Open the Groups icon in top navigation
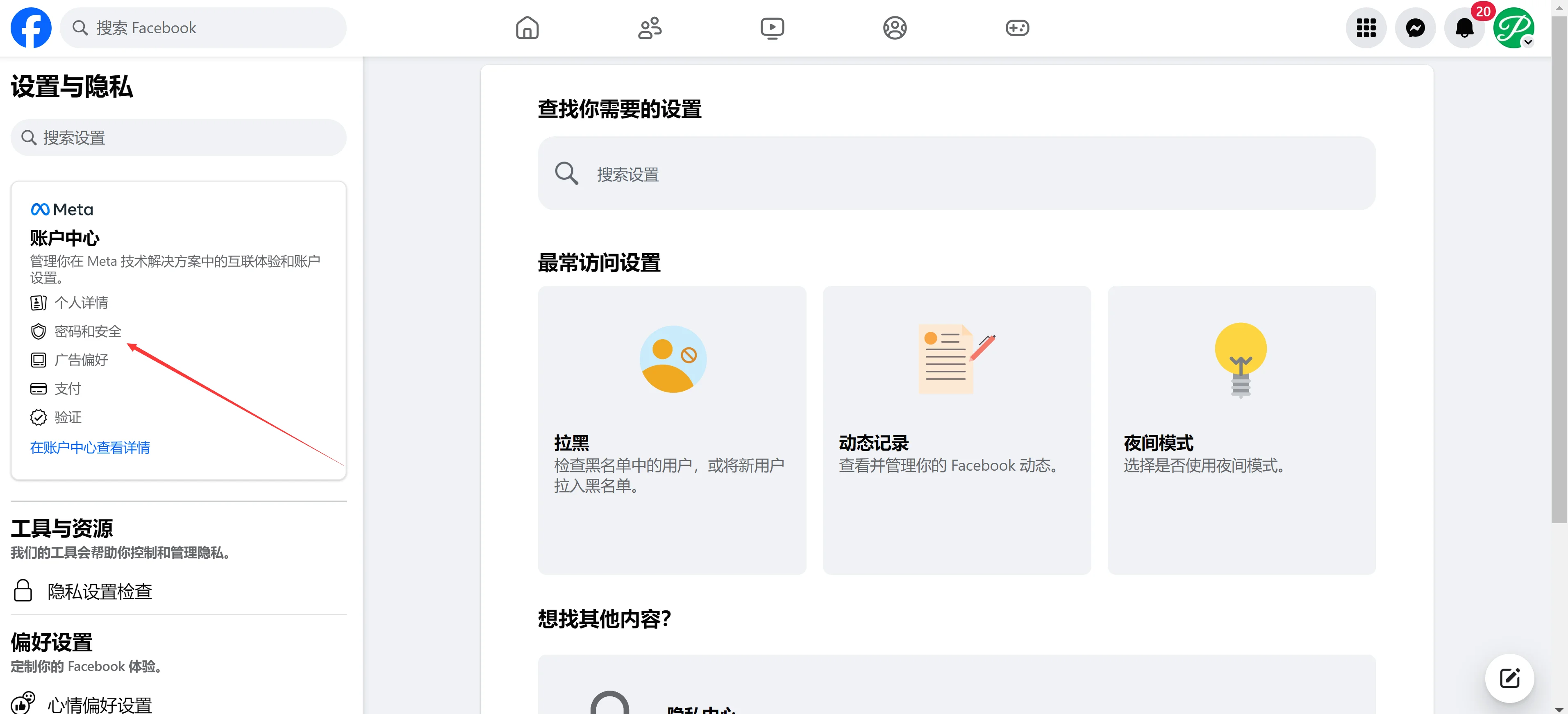Screen dimensions: 1568x714 pyautogui.click(x=894, y=28)
